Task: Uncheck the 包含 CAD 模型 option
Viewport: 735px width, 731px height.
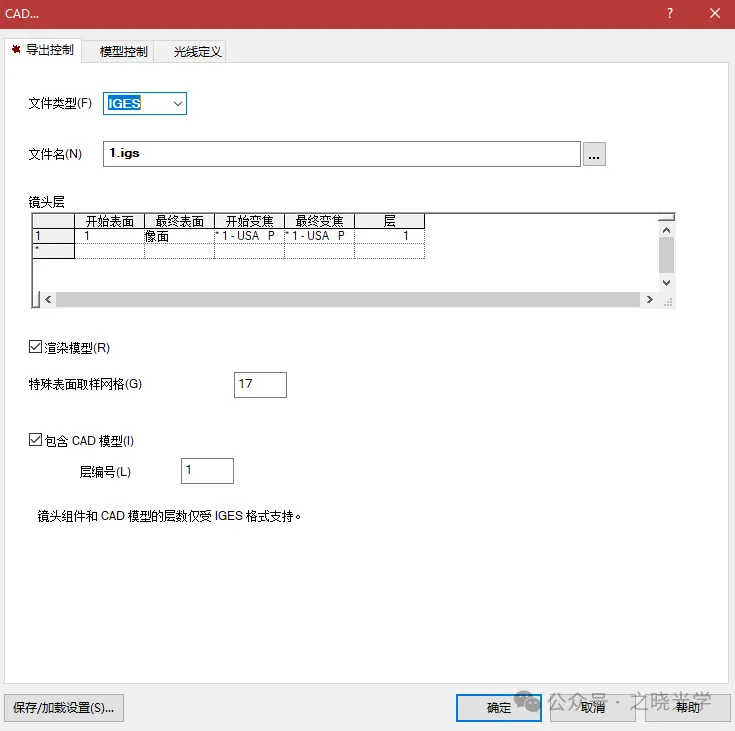Action: click(x=36, y=440)
